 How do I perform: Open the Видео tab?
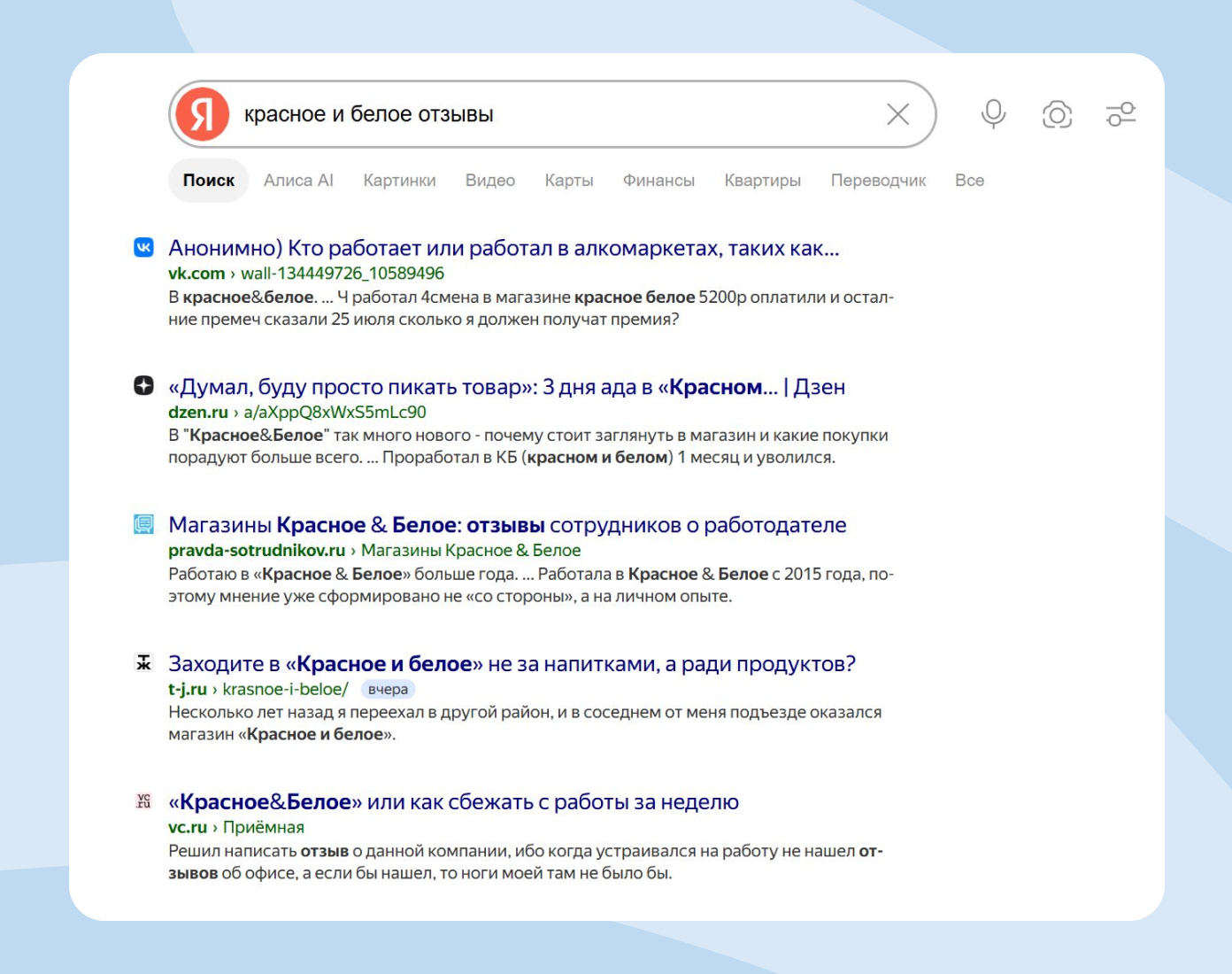[x=490, y=180]
